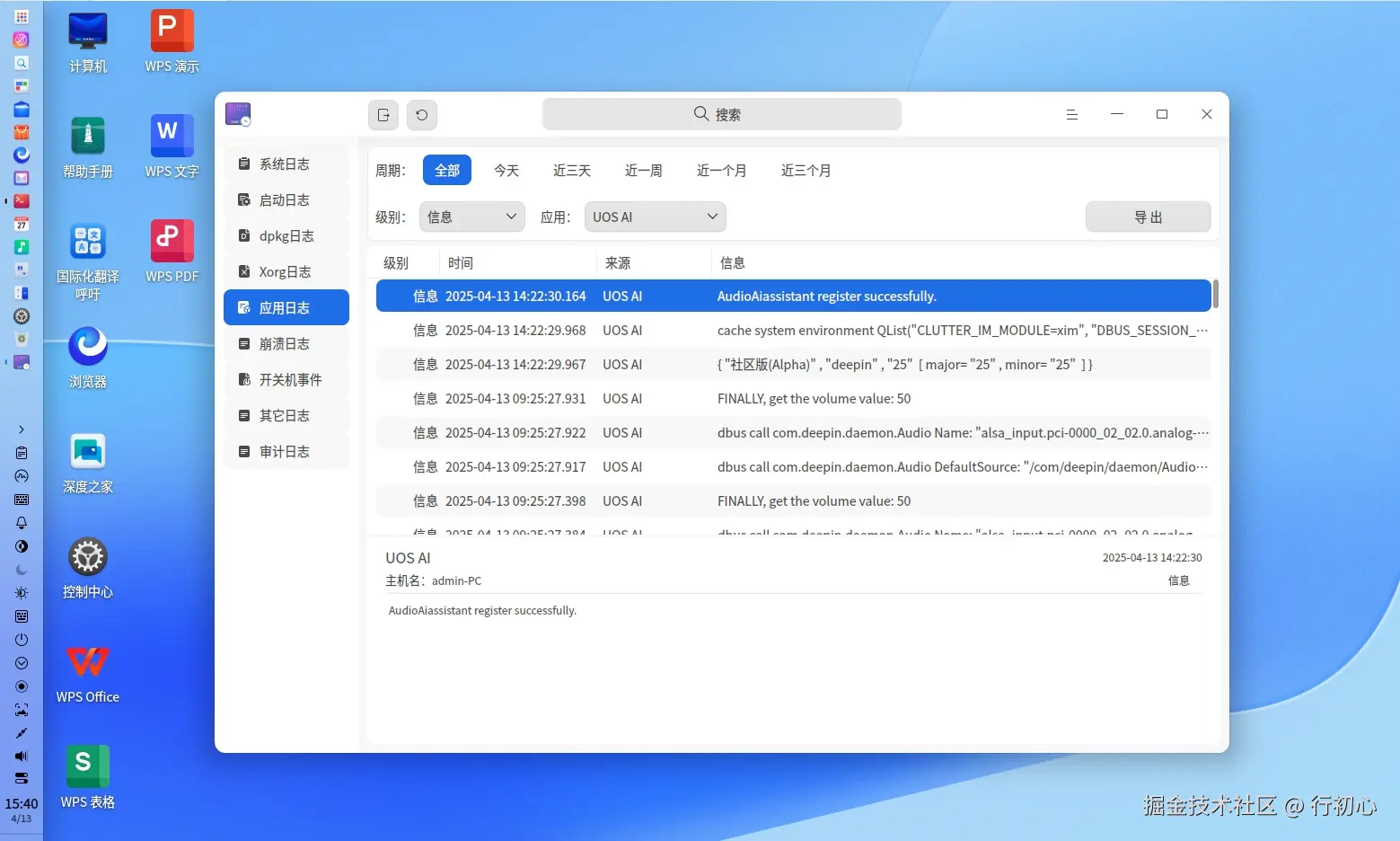1400x841 pixels.
Task: Sort by the 时间 column header
Action: (x=518, y=262)
